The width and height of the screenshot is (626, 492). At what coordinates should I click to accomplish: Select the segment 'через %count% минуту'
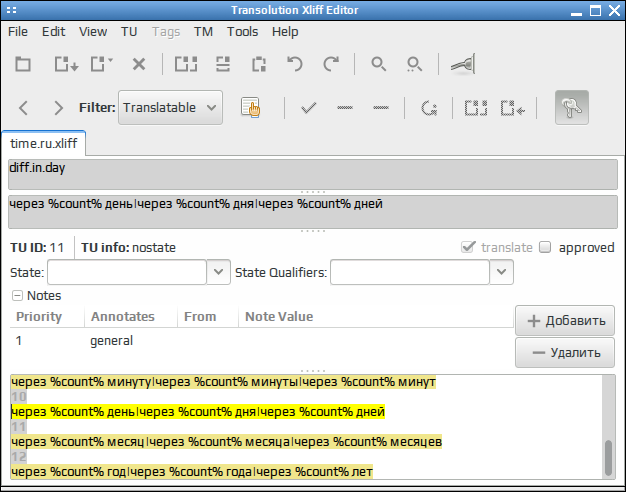223,382
